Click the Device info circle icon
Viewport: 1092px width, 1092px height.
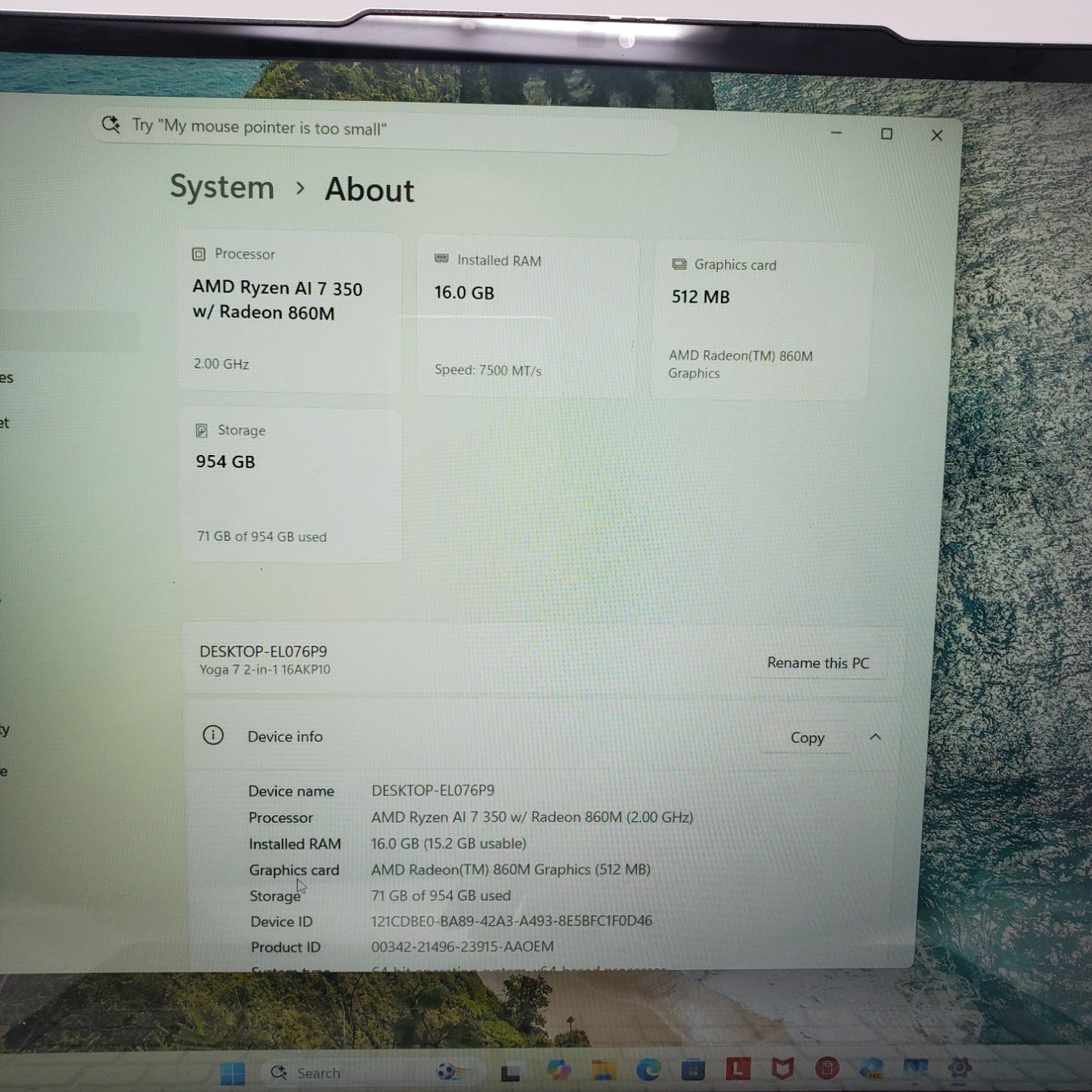(213, 735)
